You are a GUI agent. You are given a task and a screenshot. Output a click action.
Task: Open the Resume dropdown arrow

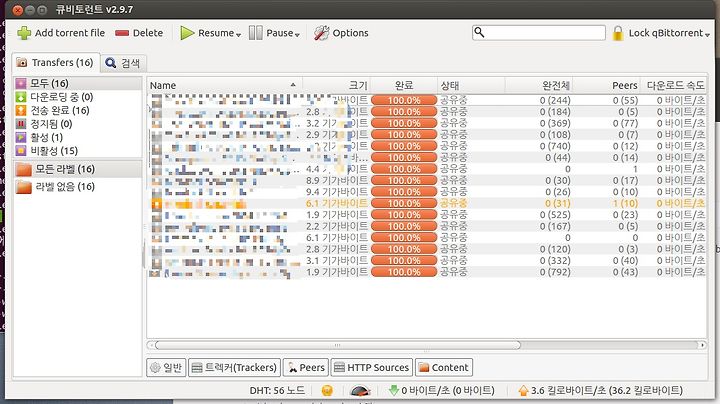[x=238, y=35]
